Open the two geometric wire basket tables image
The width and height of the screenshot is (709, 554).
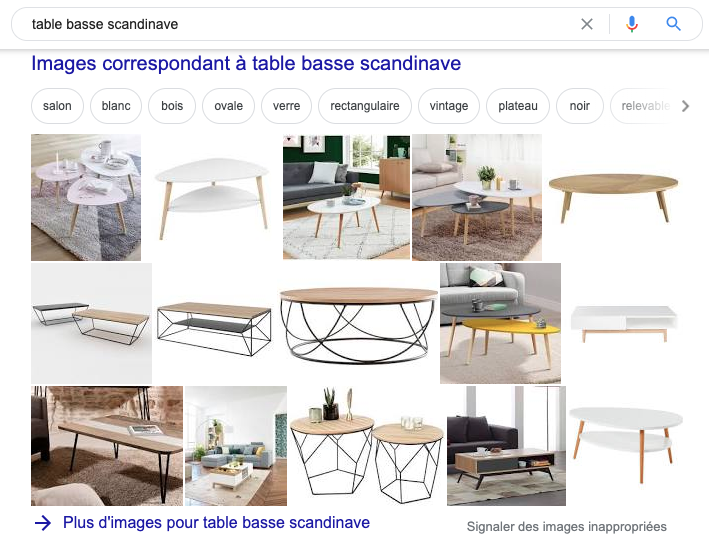(367, 445)
